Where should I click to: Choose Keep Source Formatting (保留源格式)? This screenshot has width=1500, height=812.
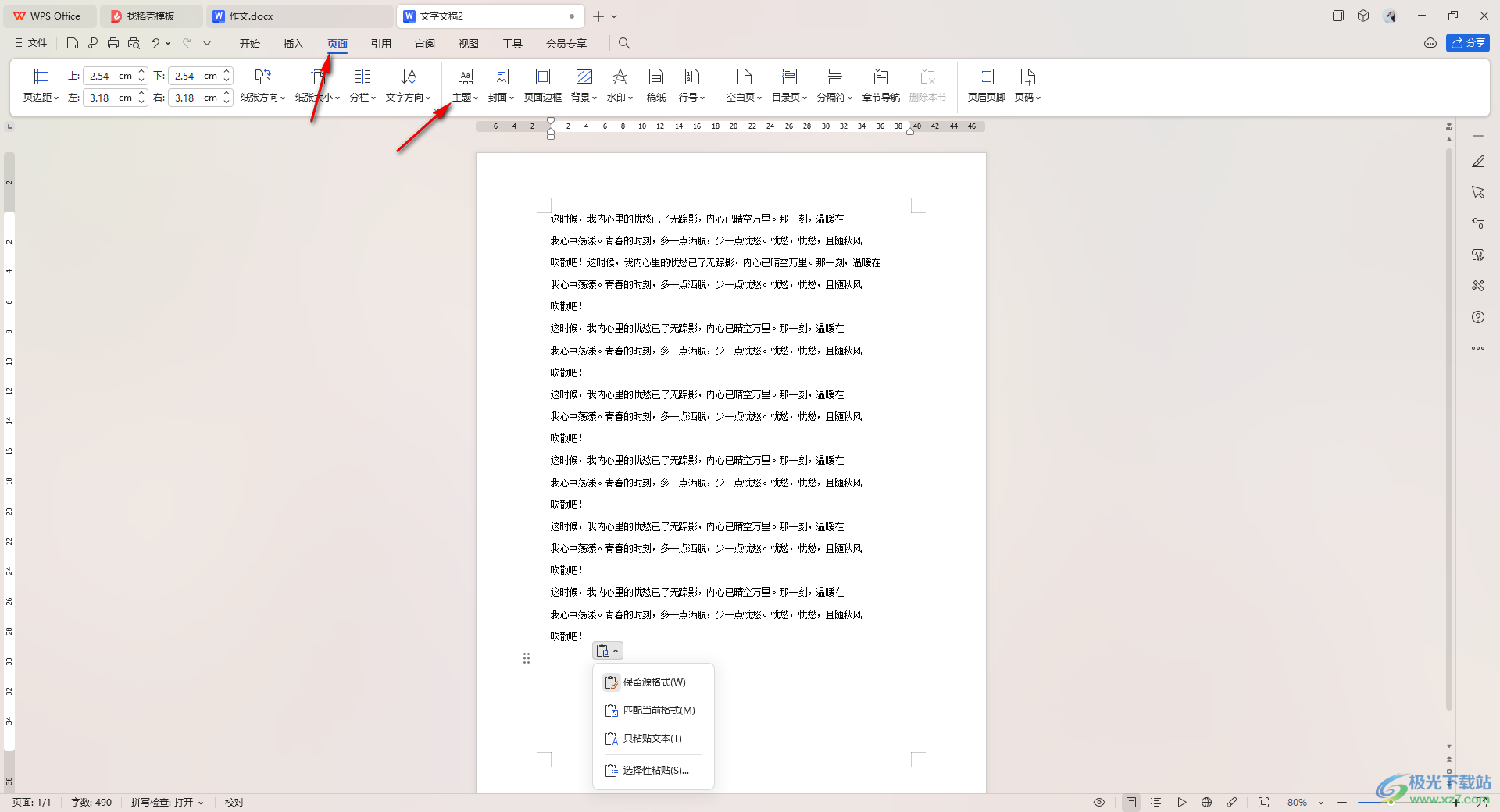(x=653, y=682)
